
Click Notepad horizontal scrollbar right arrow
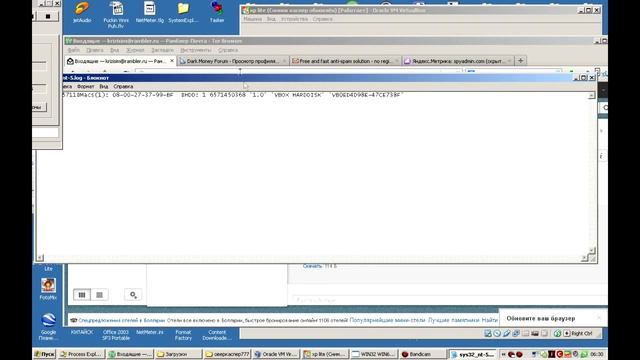pyautogui.click(x=584, y=258)
